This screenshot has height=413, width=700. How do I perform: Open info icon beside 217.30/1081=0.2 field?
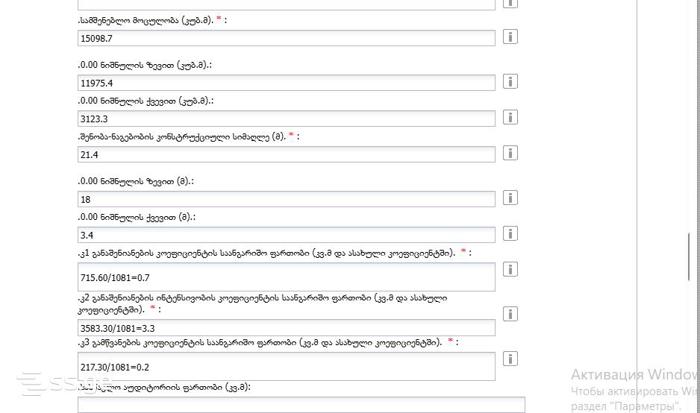510,359
